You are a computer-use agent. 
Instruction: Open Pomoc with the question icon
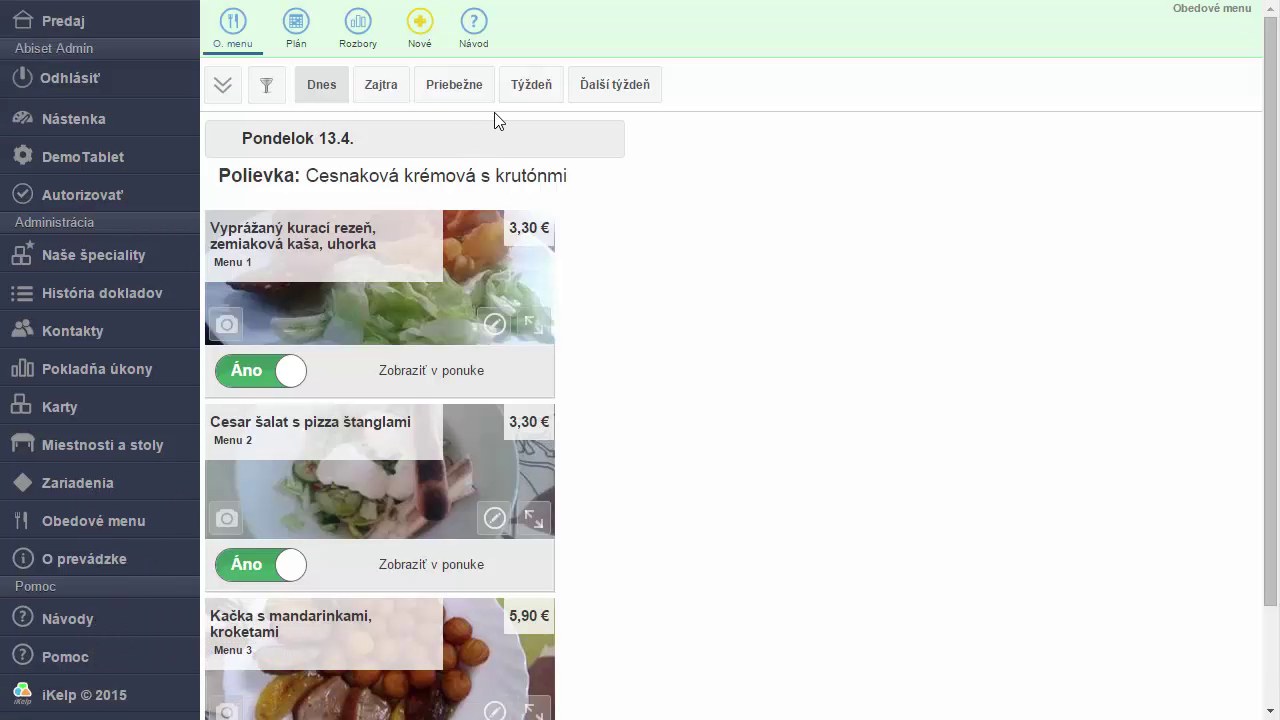[x=100, y=656]
